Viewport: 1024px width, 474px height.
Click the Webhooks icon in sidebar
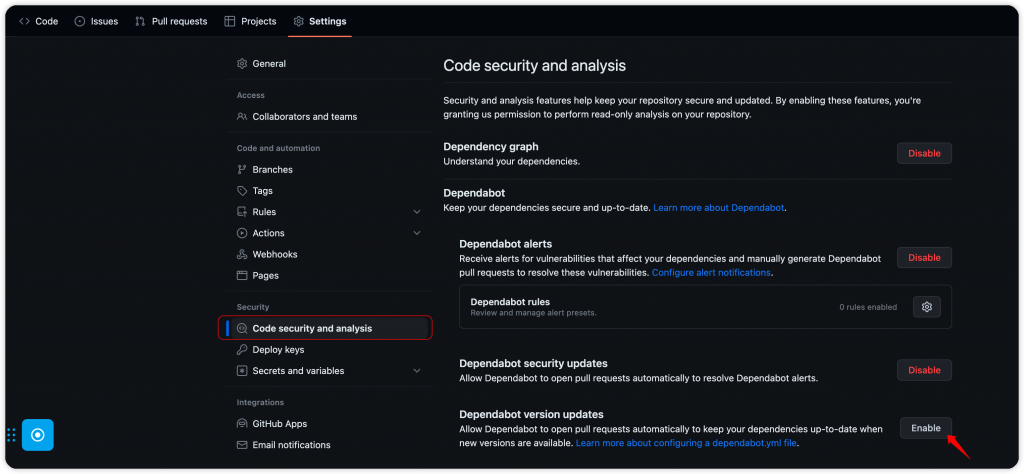pyautogui.click(x=242, y=254)
